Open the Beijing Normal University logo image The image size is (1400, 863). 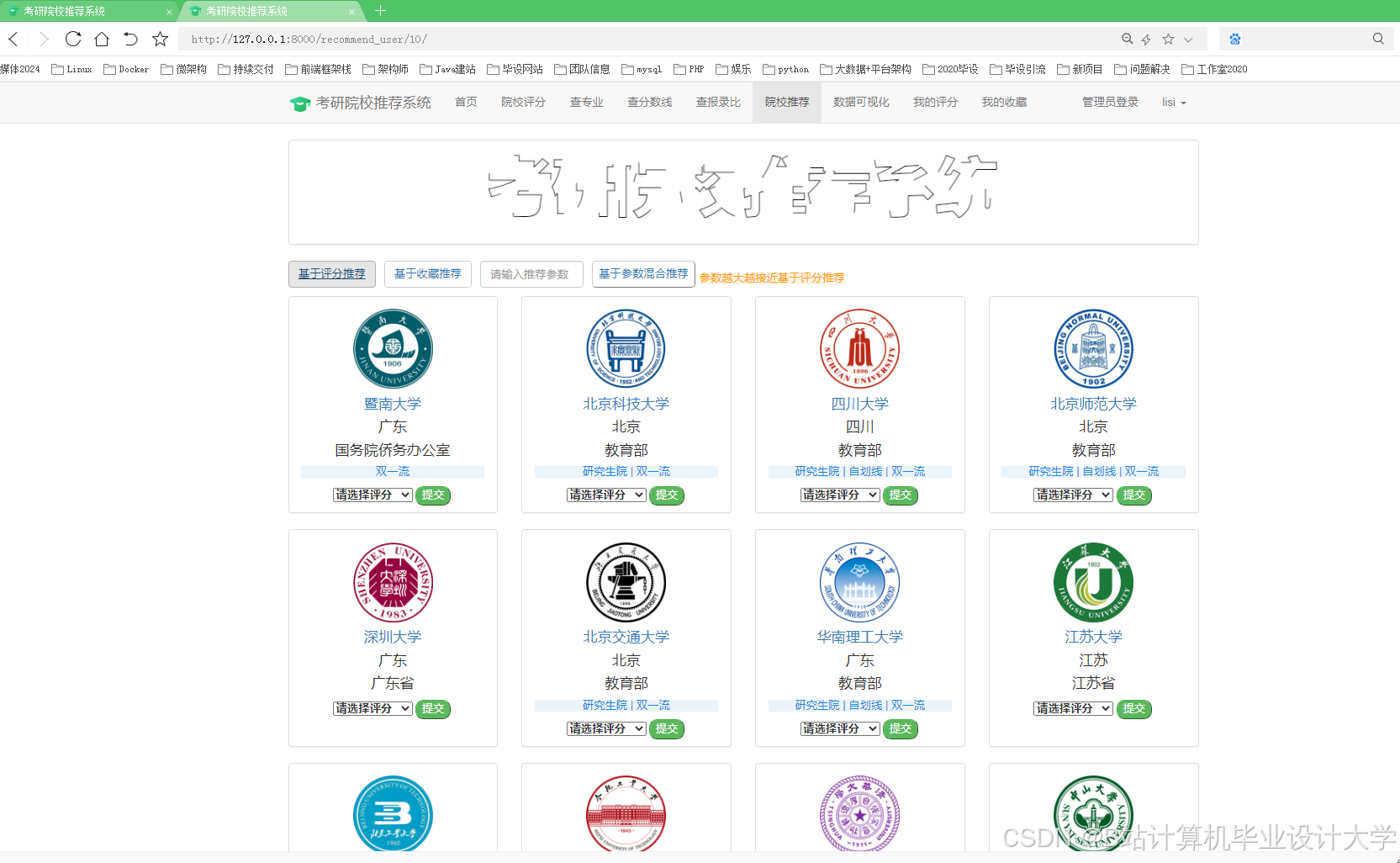1093,348
